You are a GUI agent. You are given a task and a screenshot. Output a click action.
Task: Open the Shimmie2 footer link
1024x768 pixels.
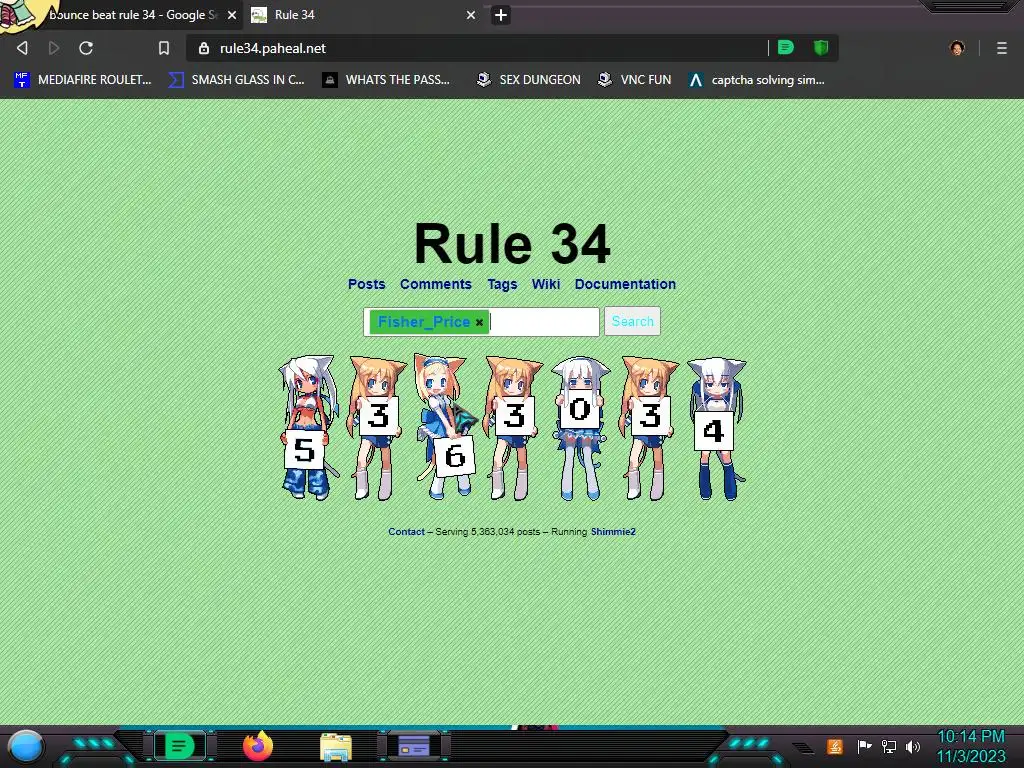(613, 532)
